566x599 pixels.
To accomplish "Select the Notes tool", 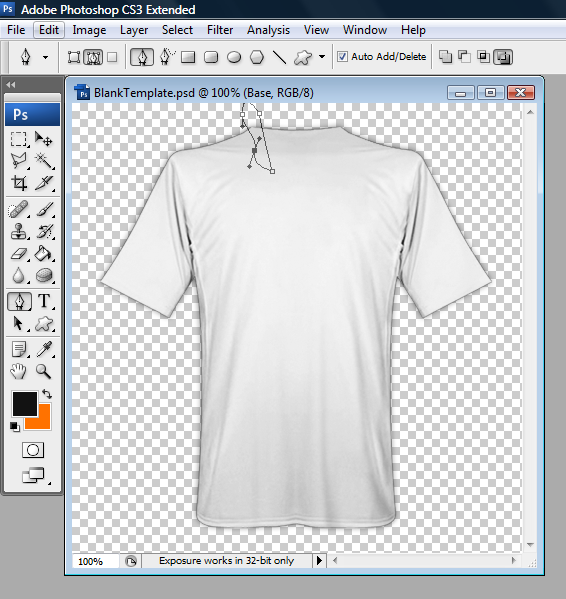I will [x=18, y=349].
